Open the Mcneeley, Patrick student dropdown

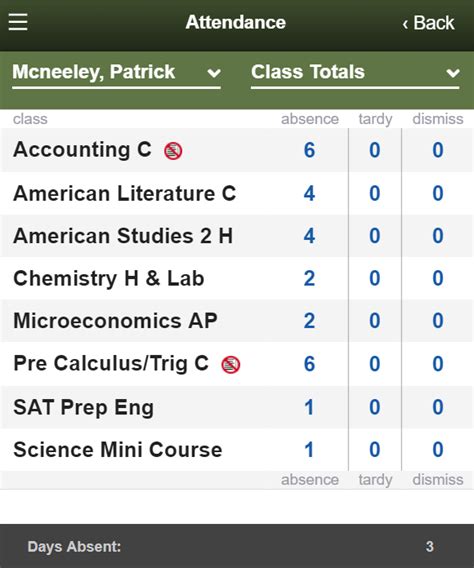(116, 74)
